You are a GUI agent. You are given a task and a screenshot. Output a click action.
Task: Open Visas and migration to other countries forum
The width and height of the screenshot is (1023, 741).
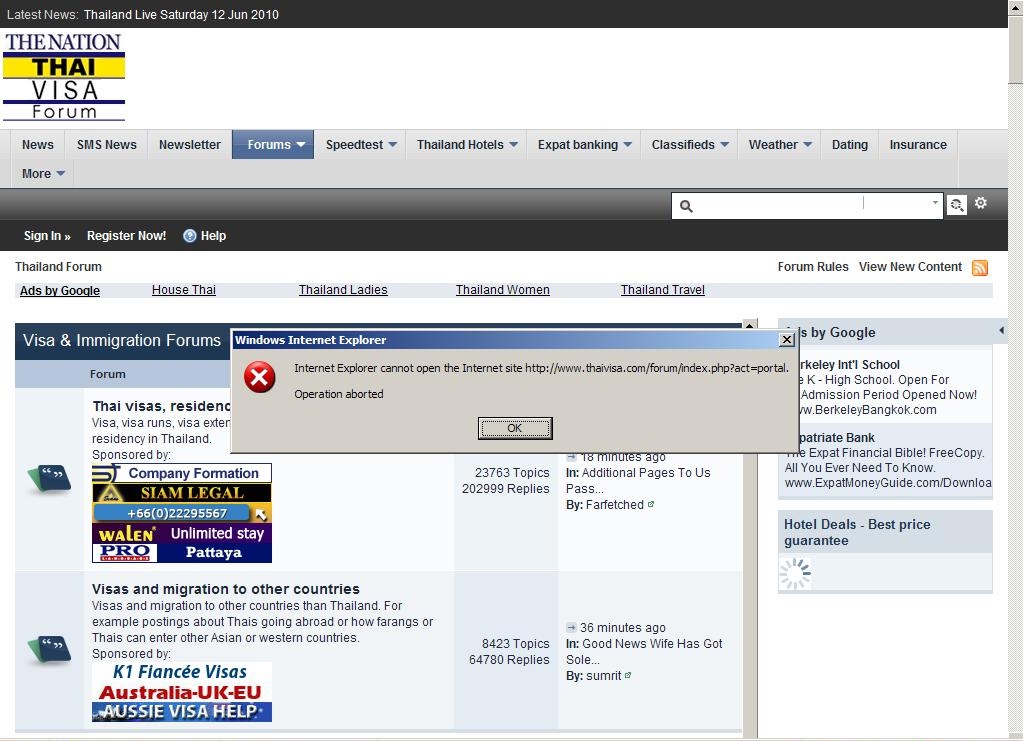(226, 589)
